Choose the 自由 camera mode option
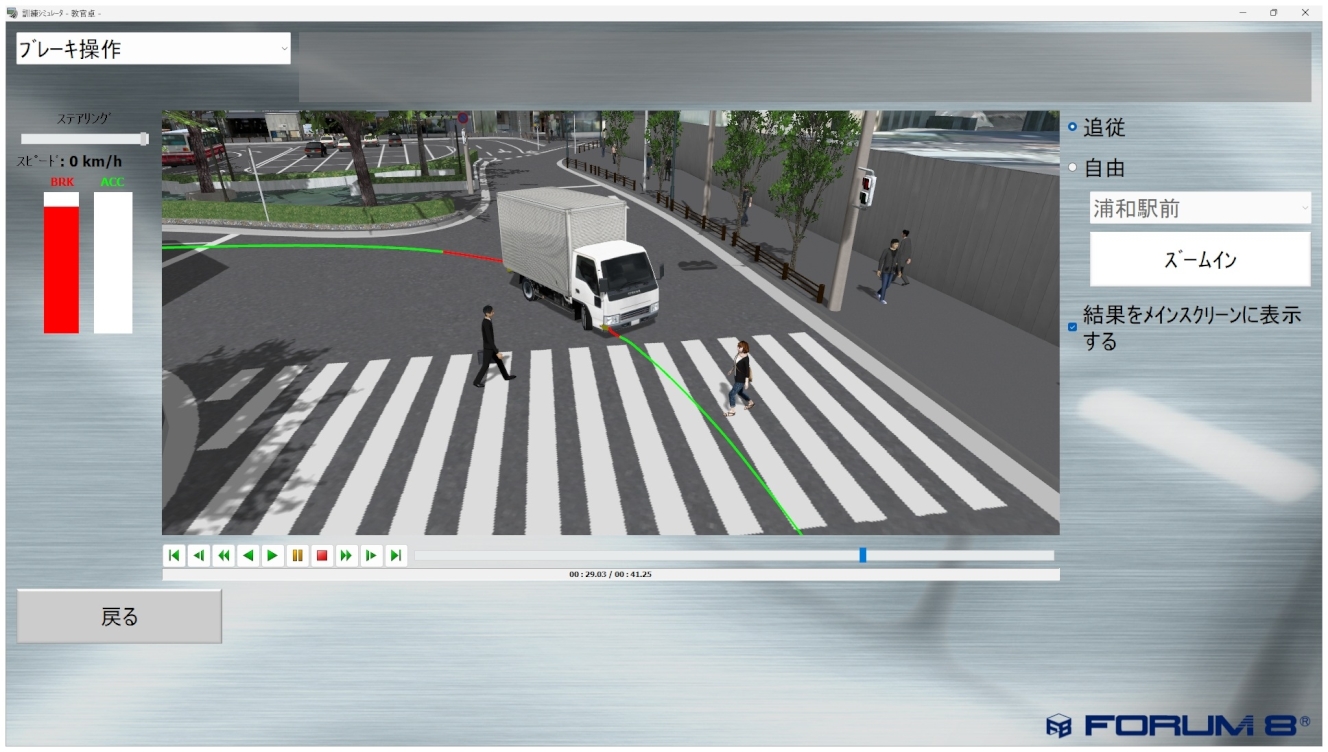This screenshot has height=752, width=1328. (1074, 168)
